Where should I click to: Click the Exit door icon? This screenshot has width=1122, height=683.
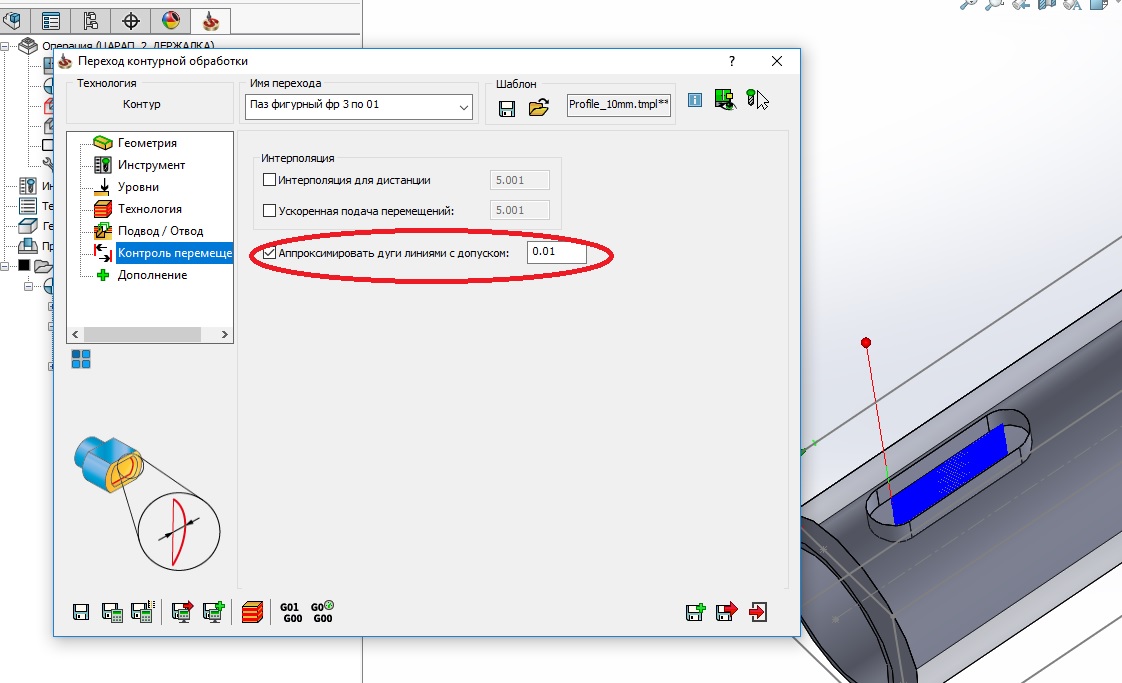[758, 612]
